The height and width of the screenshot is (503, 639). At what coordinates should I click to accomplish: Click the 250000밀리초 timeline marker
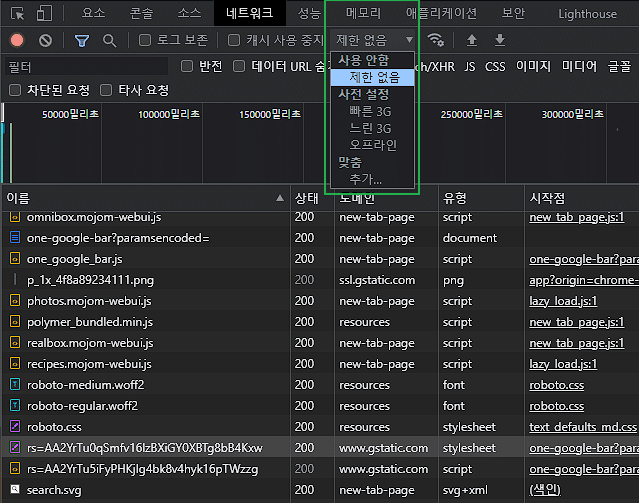pyautogui.click(x=472, y=114)
